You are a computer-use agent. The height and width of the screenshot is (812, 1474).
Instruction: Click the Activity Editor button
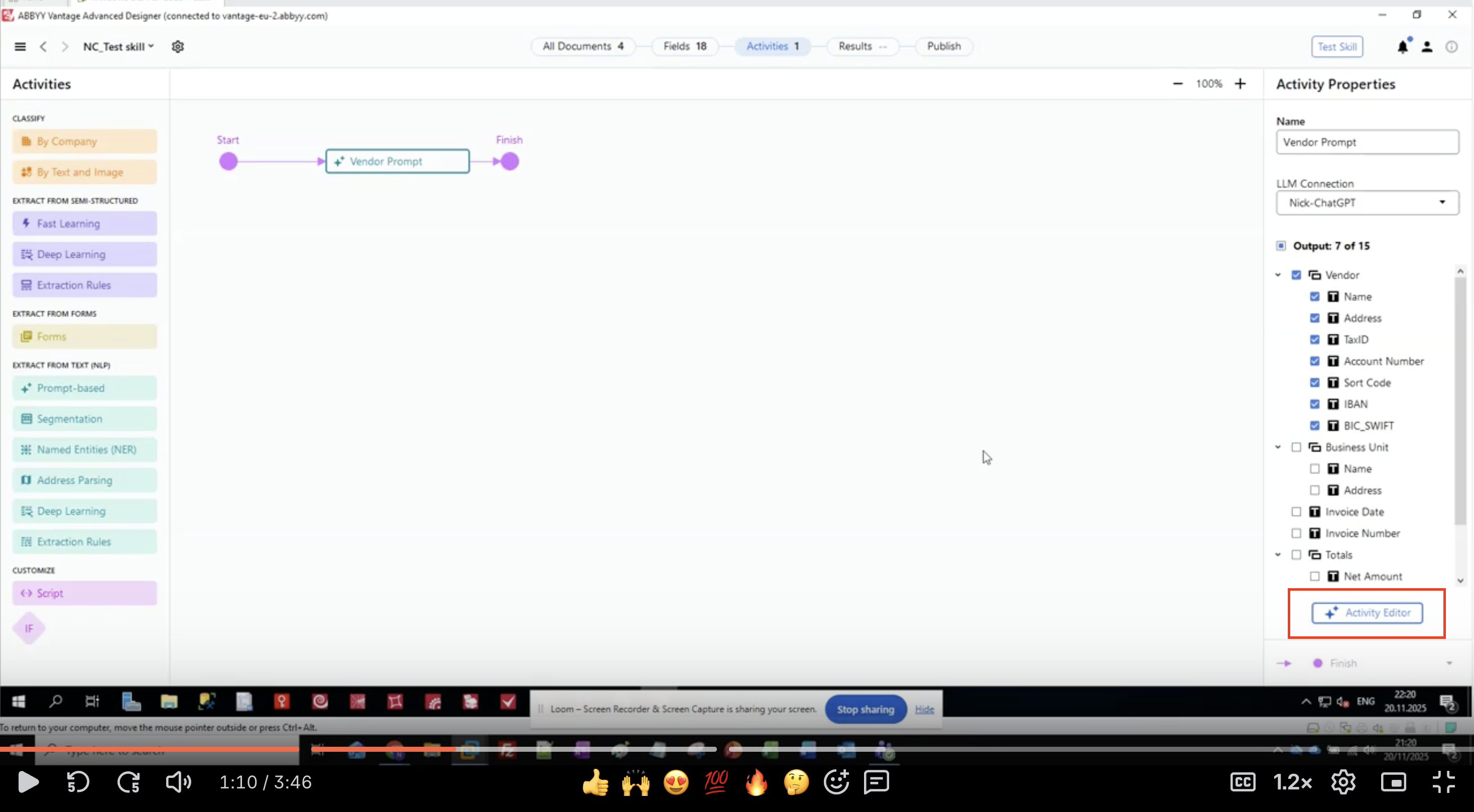tap(1367, 612)
